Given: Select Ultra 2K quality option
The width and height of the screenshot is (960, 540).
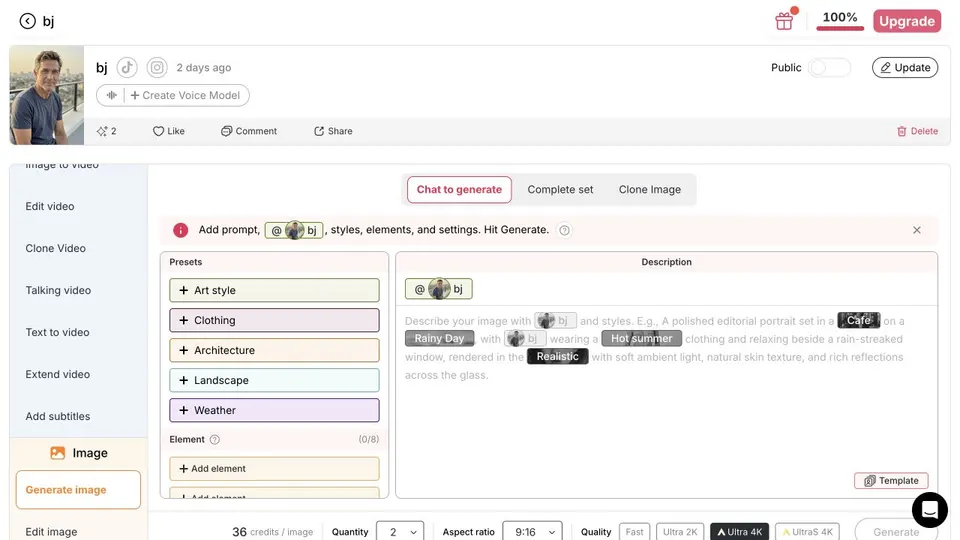Looking at the screenshot, I should pyautogui.click(x=680, y=532).
